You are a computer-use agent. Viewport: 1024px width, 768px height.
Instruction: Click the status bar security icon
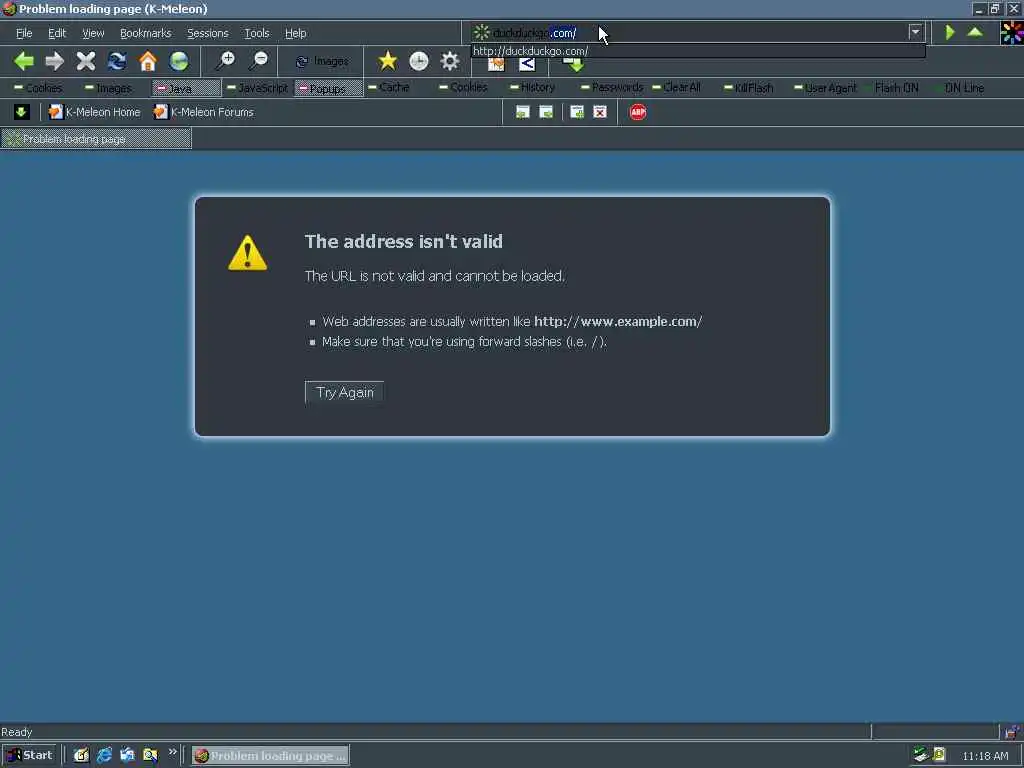1012,731
